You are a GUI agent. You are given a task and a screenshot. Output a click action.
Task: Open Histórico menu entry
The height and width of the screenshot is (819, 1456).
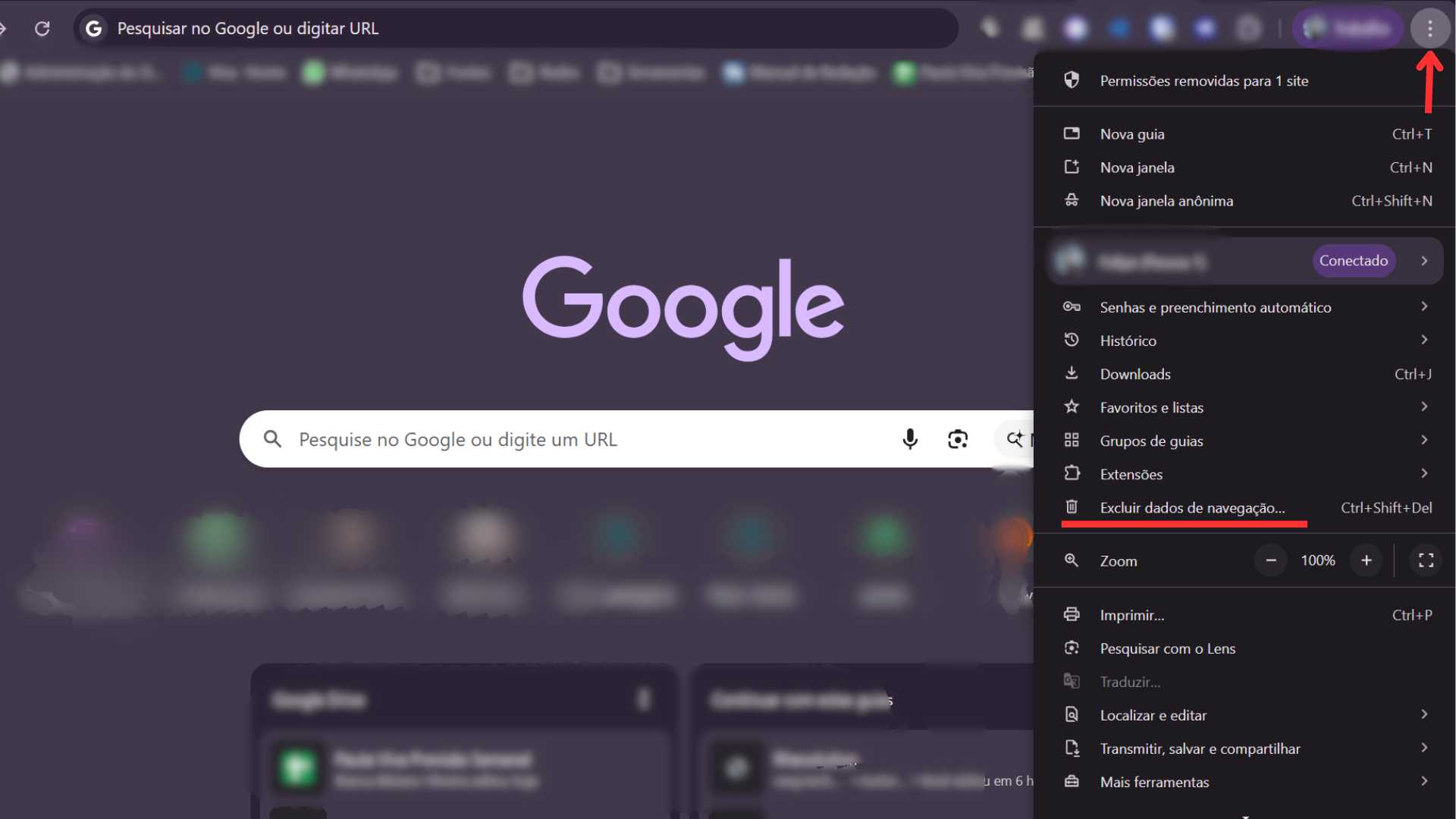coord(1244,340)
